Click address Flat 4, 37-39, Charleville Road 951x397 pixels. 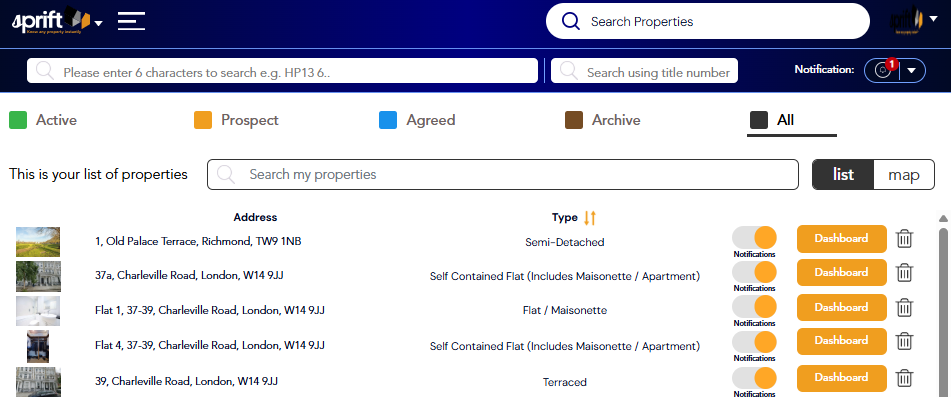click(210, 345)
